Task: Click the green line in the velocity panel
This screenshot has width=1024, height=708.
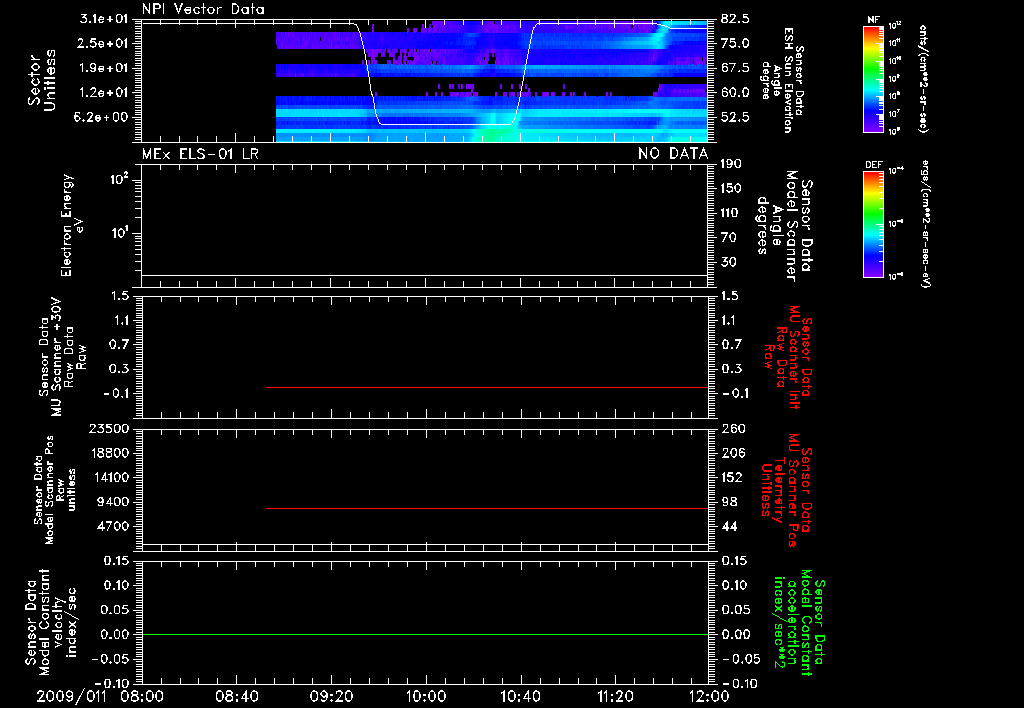Action: (425, 634)
